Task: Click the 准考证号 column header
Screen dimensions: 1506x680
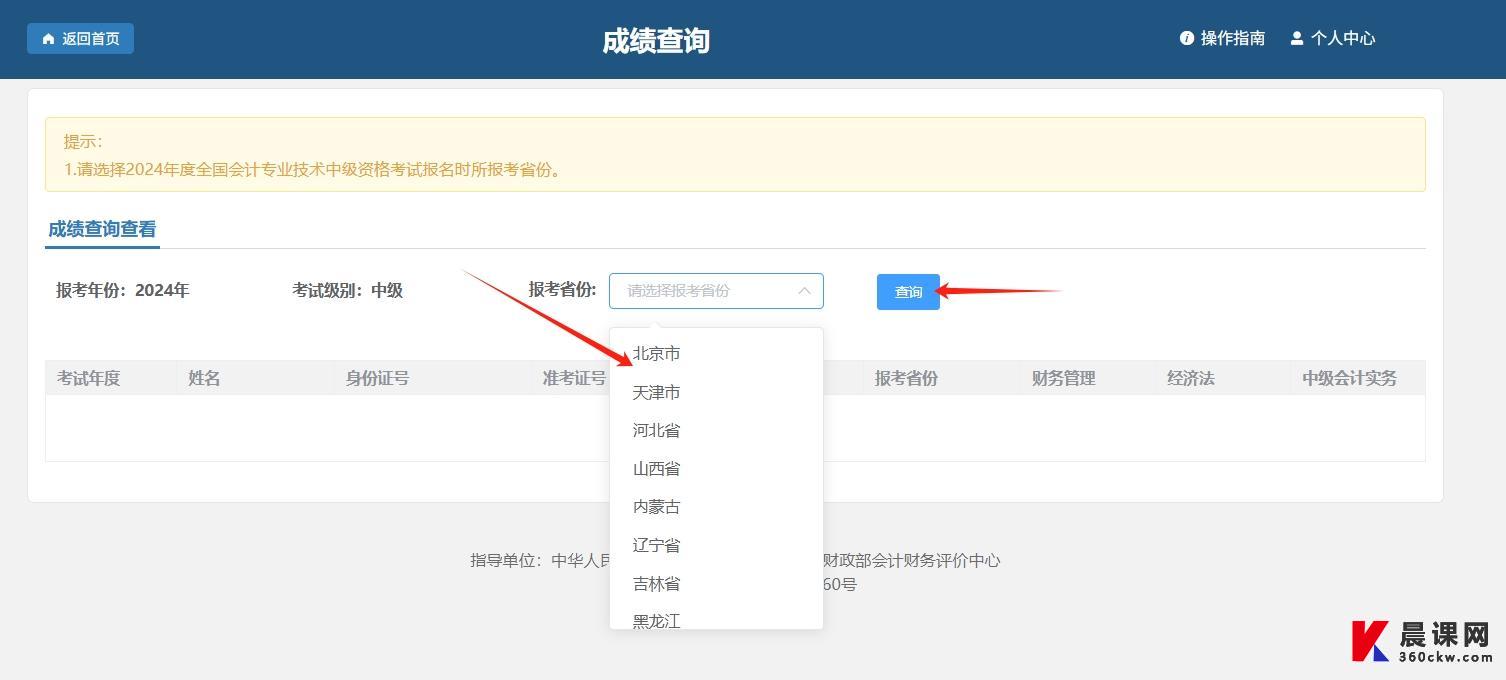Action: tap(574, 378)
